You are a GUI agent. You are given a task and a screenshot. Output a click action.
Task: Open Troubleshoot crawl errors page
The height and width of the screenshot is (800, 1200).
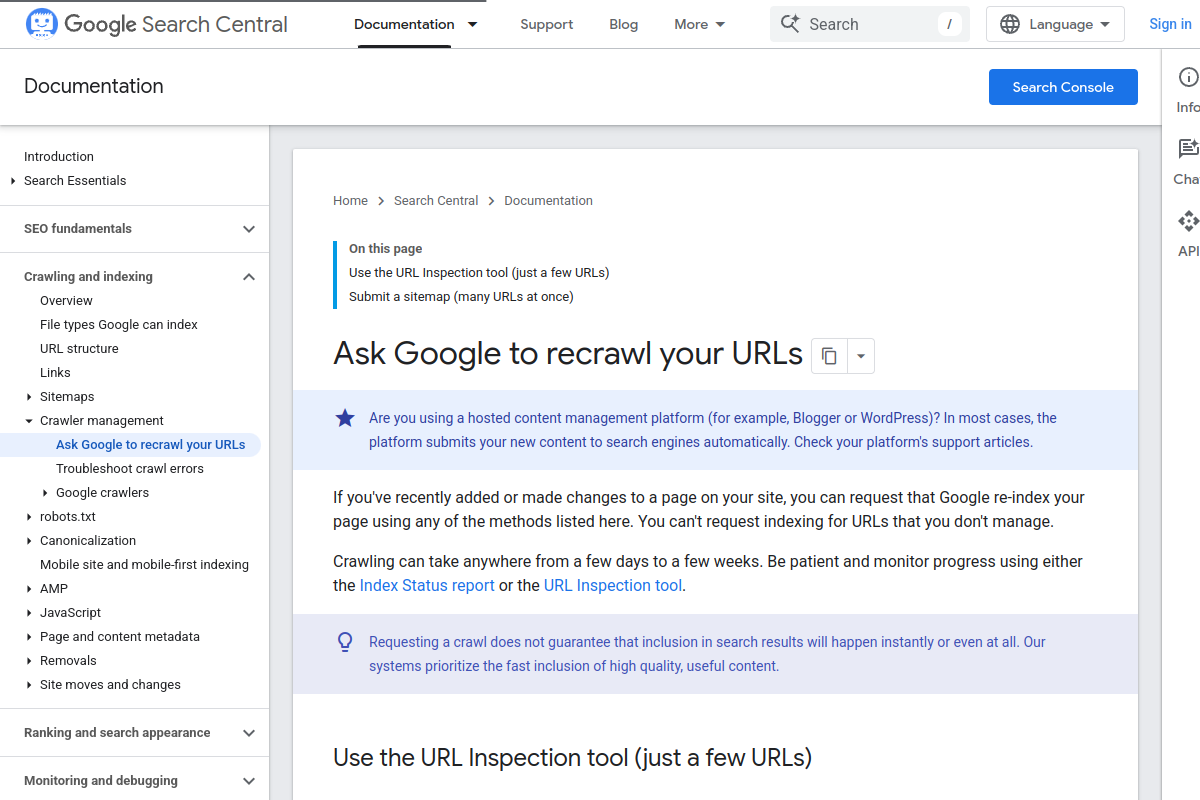(x=130, y=469)
